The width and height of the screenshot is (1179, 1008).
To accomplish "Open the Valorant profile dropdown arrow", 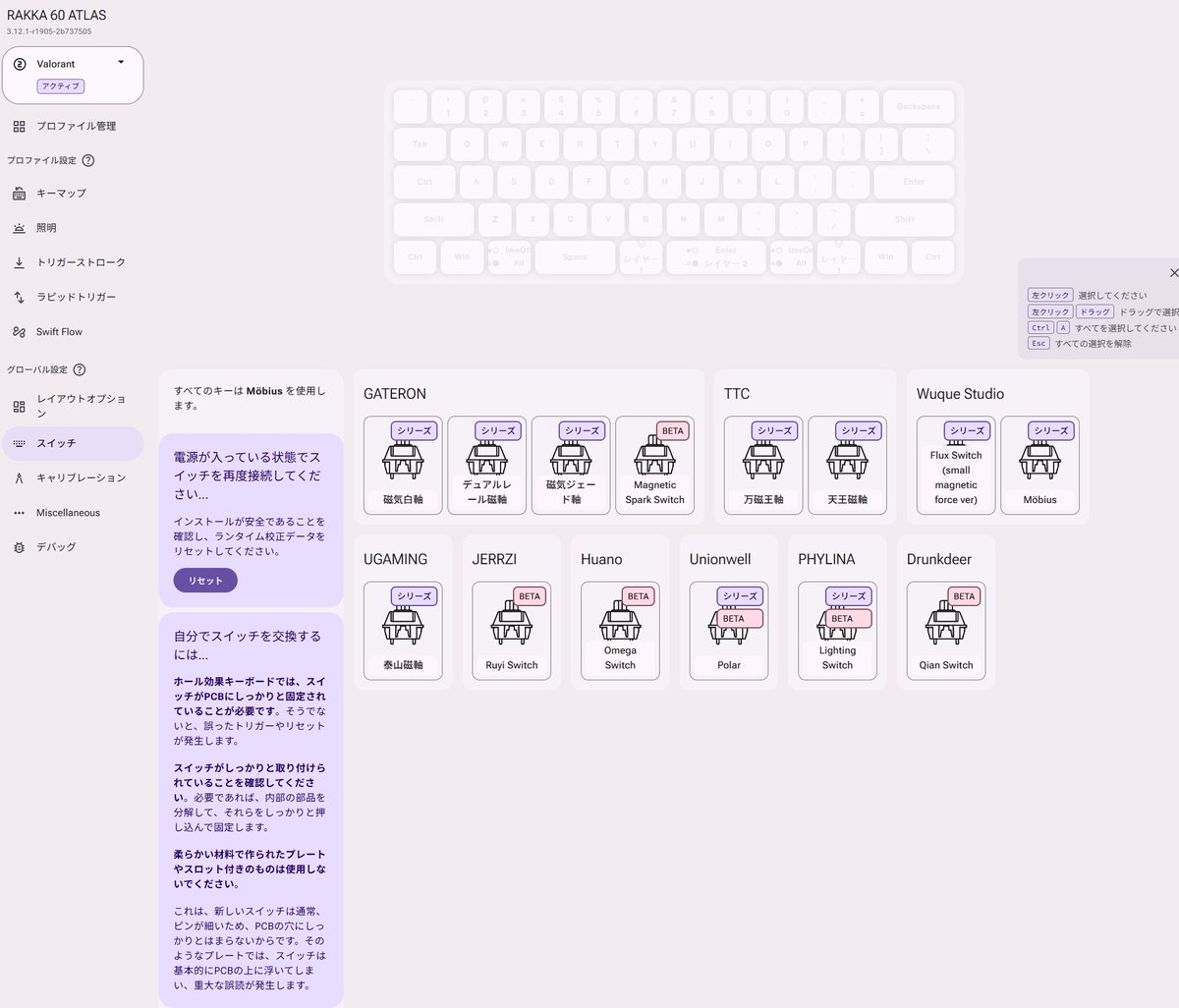I will (121, 63).
